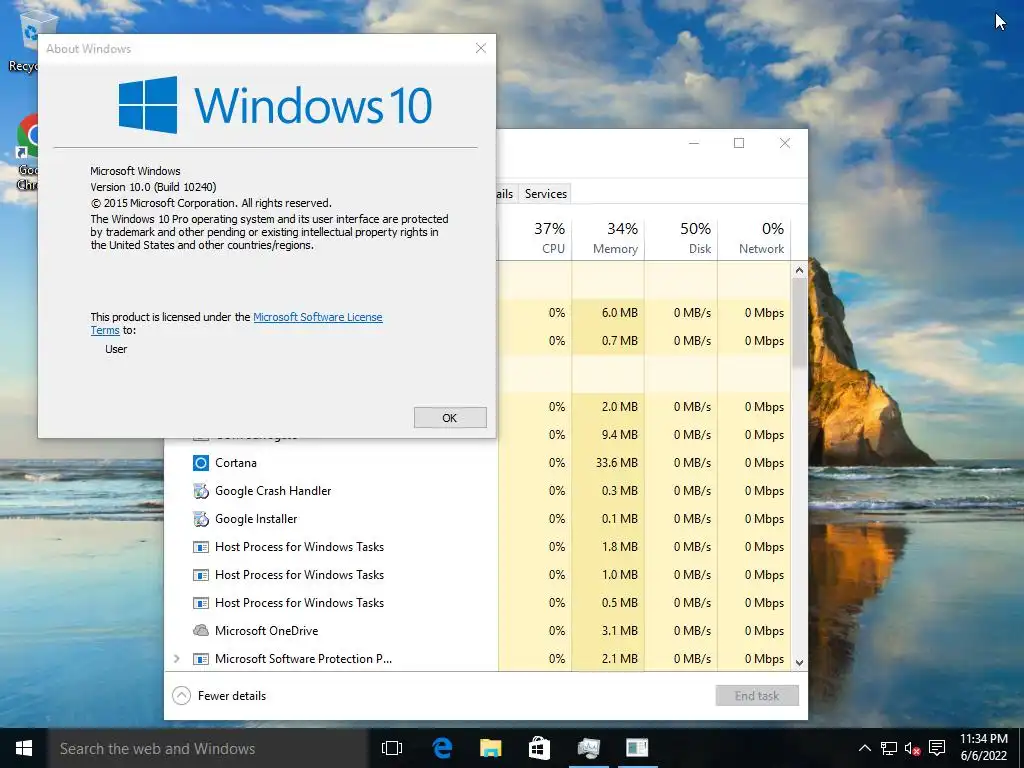Click the Task Manager vertical scrollbar thumb

(x=799, y=323)
